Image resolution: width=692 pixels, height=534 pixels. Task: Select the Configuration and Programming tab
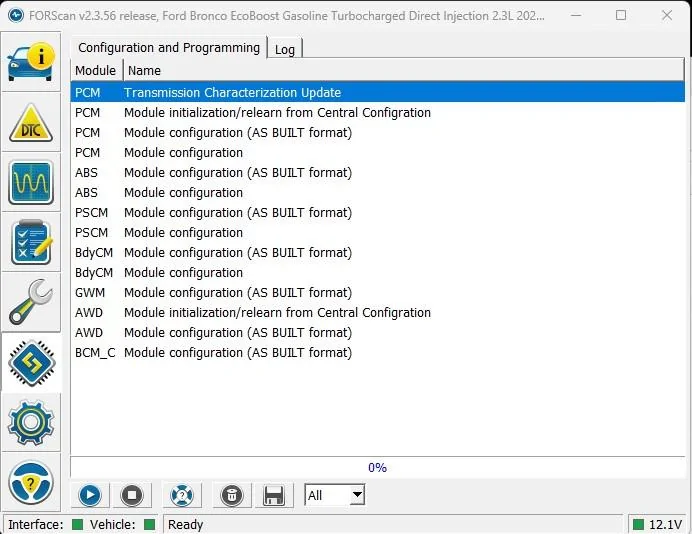[x=169, y=47]
